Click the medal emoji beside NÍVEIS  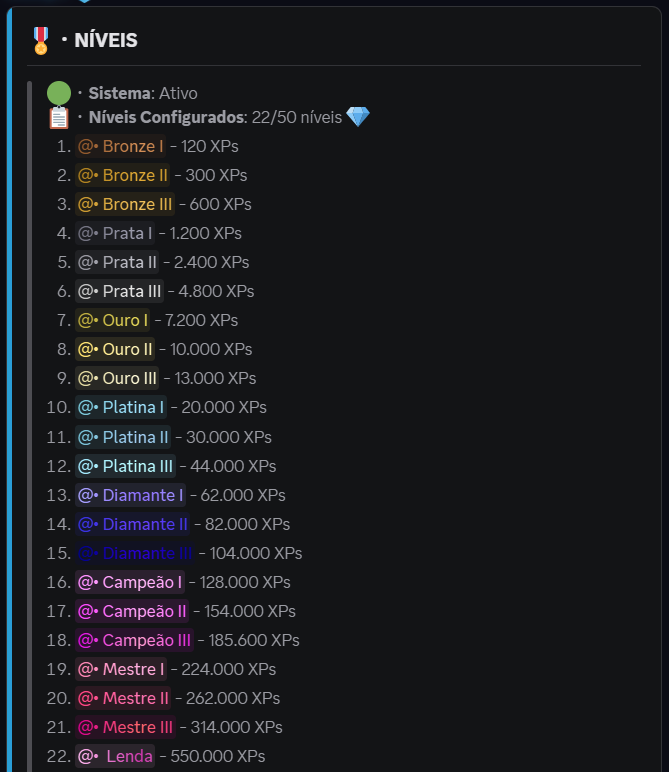click(40, 40)
